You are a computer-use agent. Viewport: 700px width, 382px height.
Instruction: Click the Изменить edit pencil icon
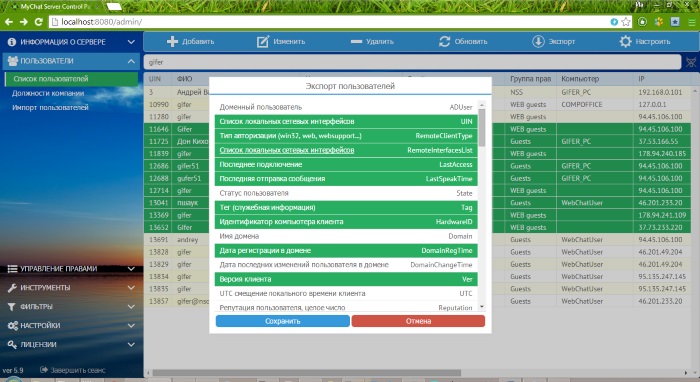coord(263,42)
